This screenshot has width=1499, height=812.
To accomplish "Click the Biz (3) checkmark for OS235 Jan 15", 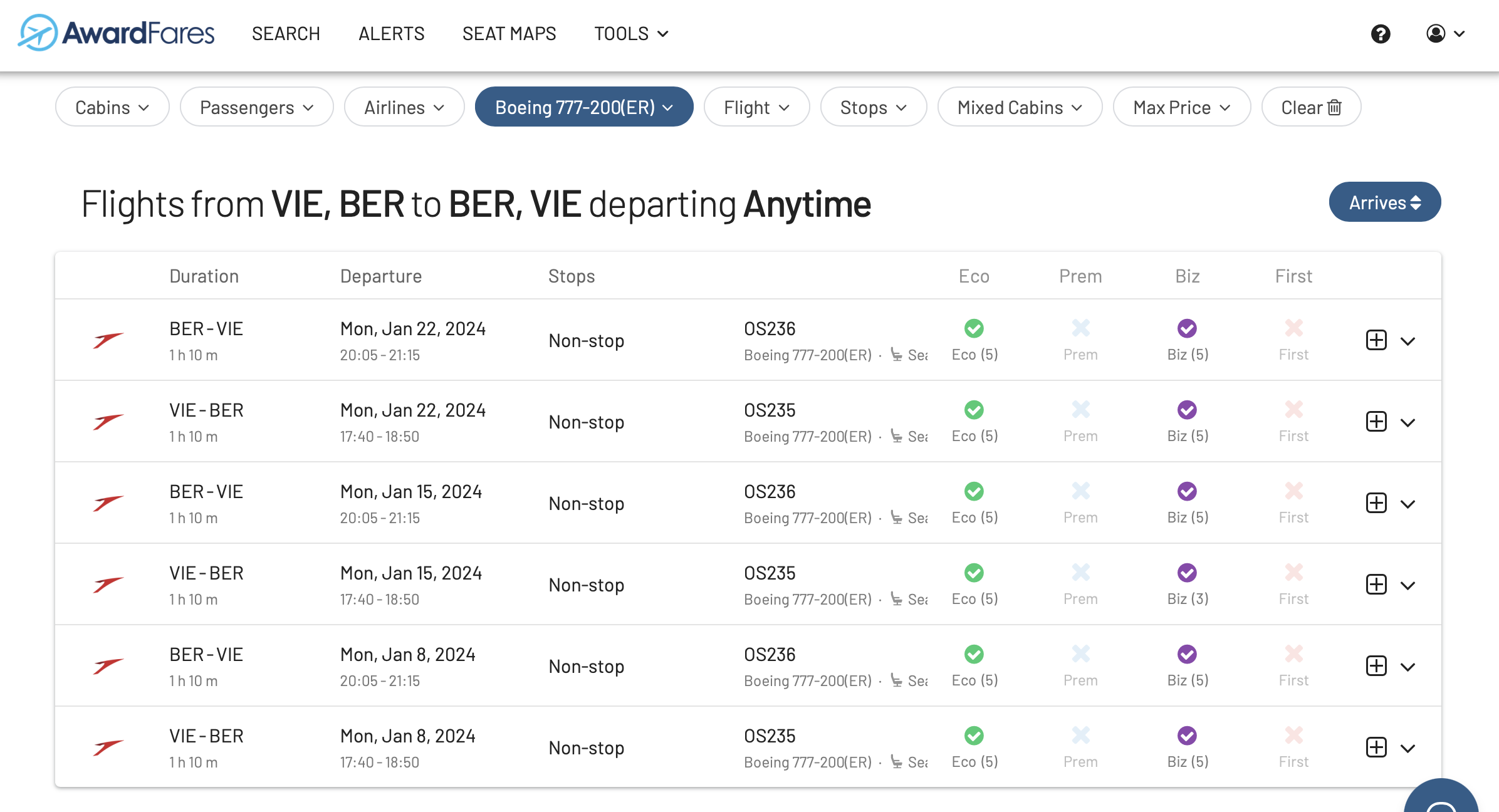I will coord(1187,573).
